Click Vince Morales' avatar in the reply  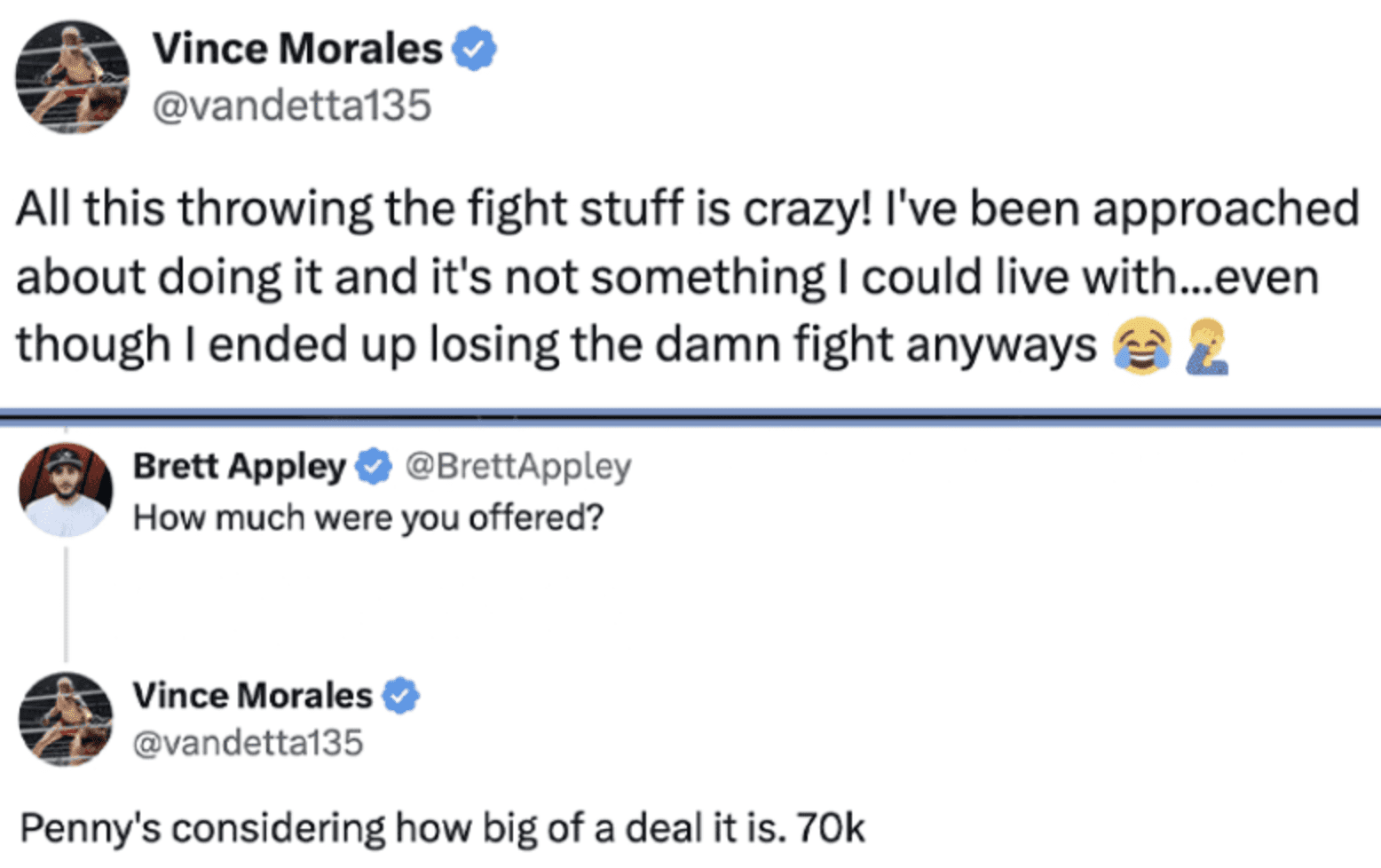click(x=66, y=719)
